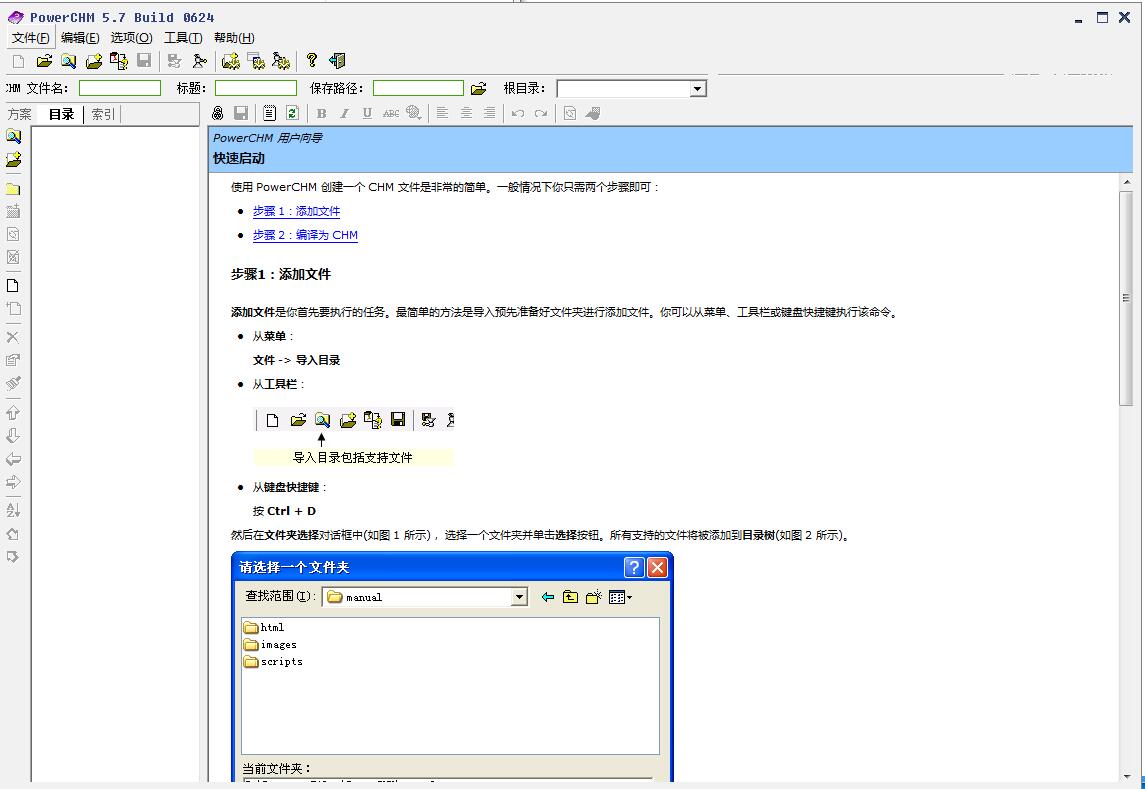This screenshot has height=789, width=1145.
Task: Click the green Refresh page icon
Action: [x=293, y=113]
